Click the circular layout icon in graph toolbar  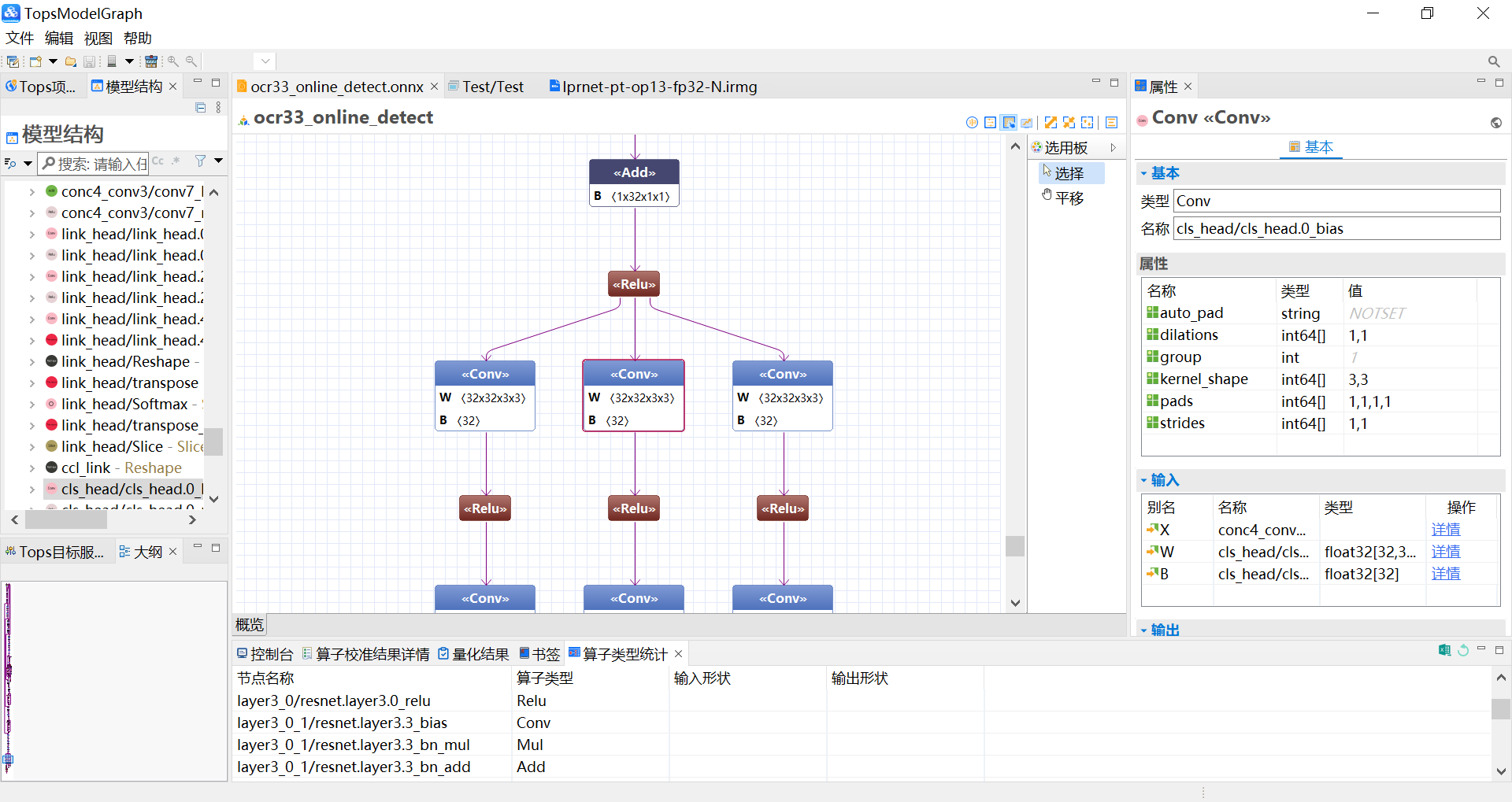point(972,123)
